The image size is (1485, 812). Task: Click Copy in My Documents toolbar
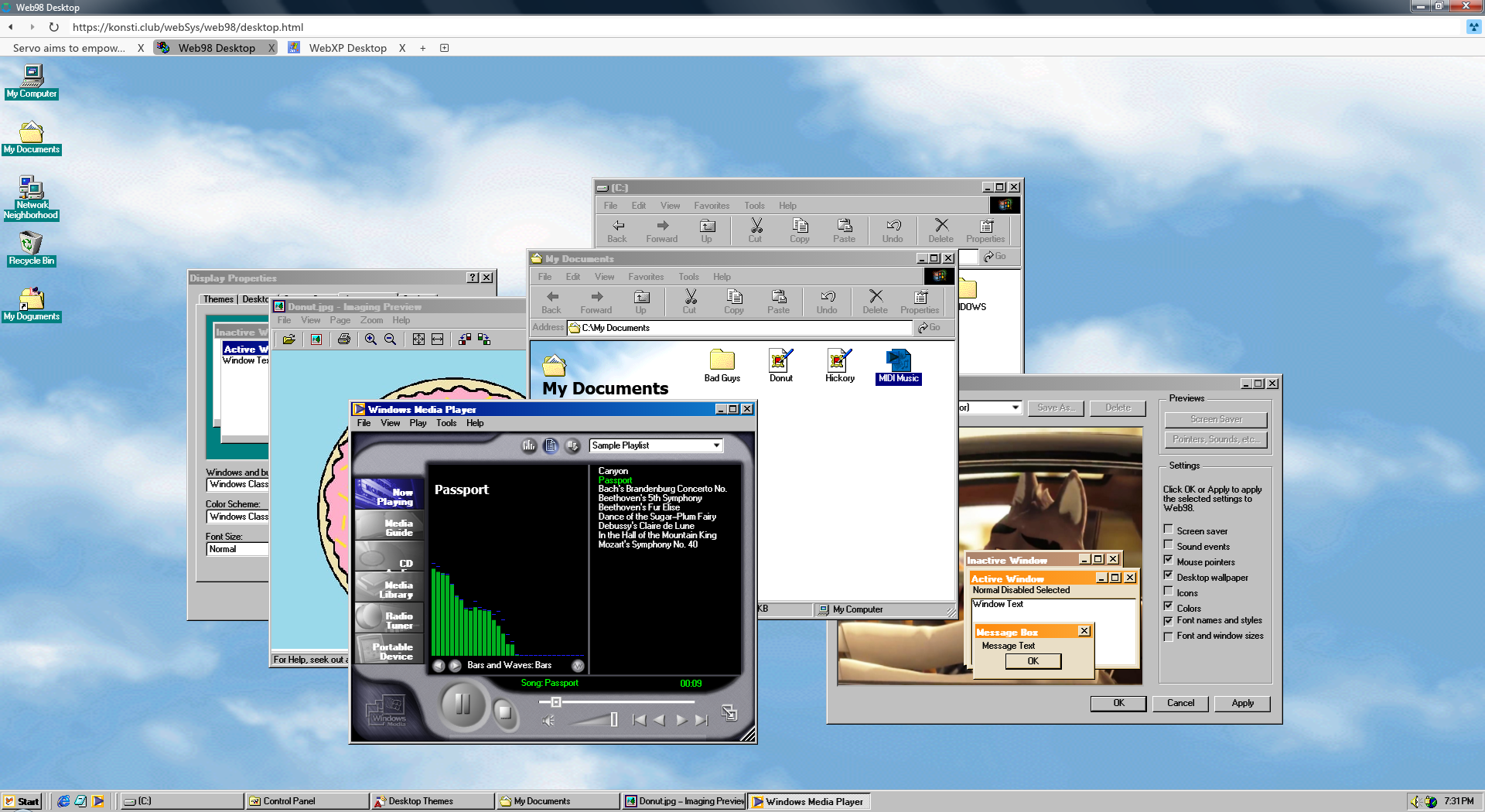734,302
